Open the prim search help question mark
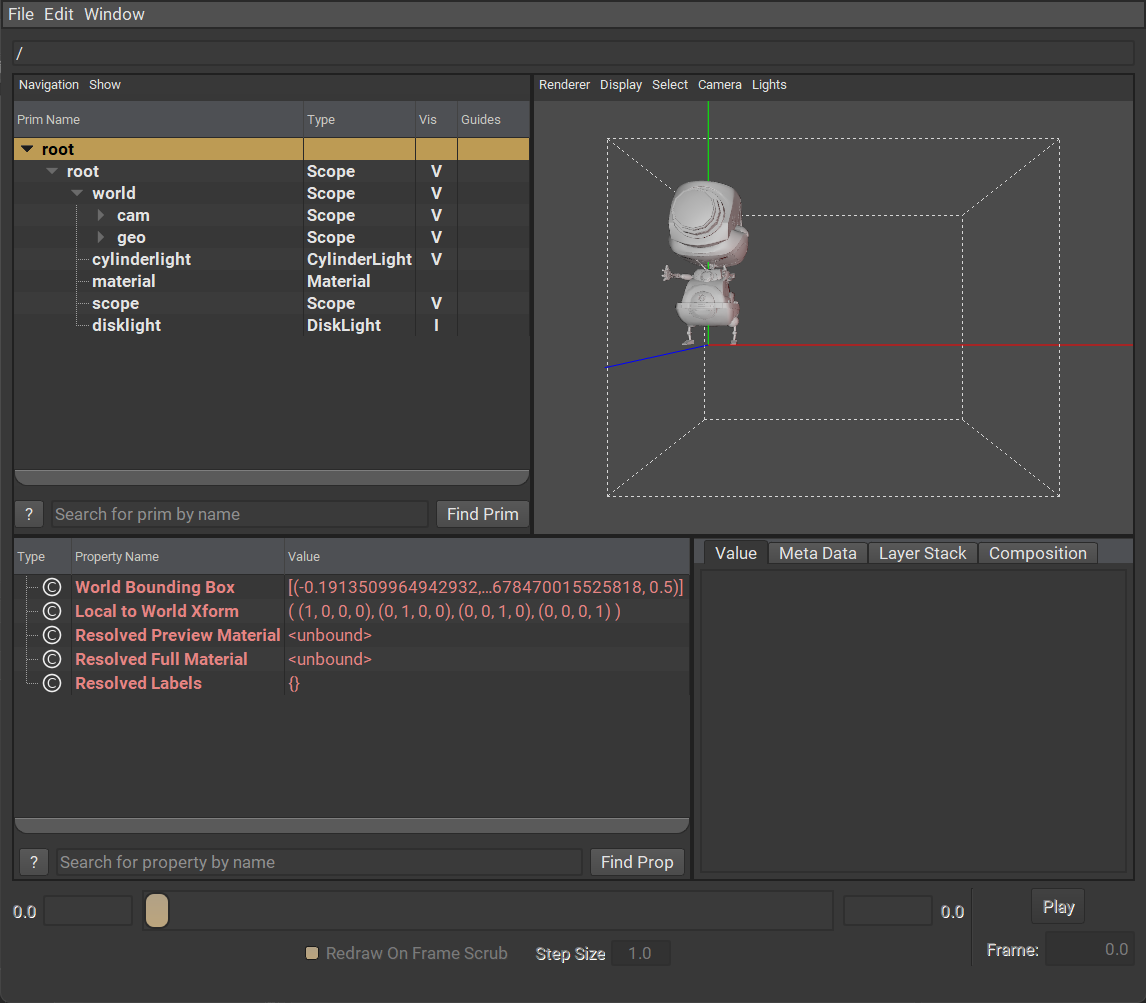The height and width of the screenshot is (1003, 1146). [x=30, y=514]
